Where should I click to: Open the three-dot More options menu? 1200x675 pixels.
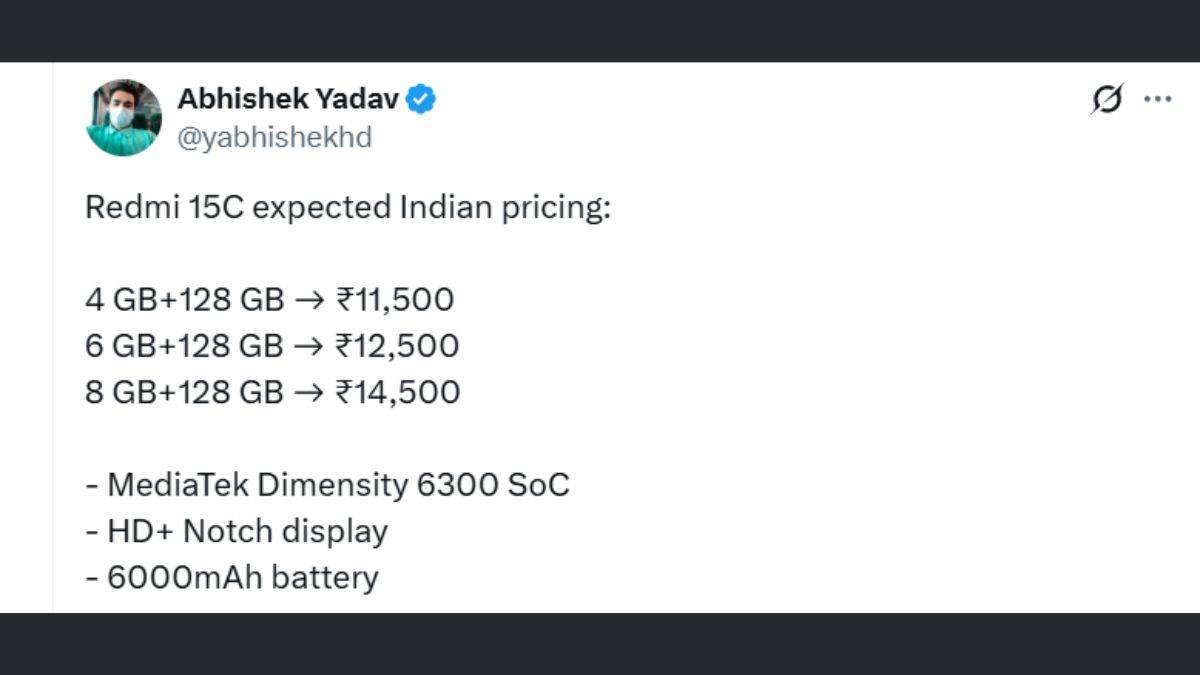point(1158,99)
